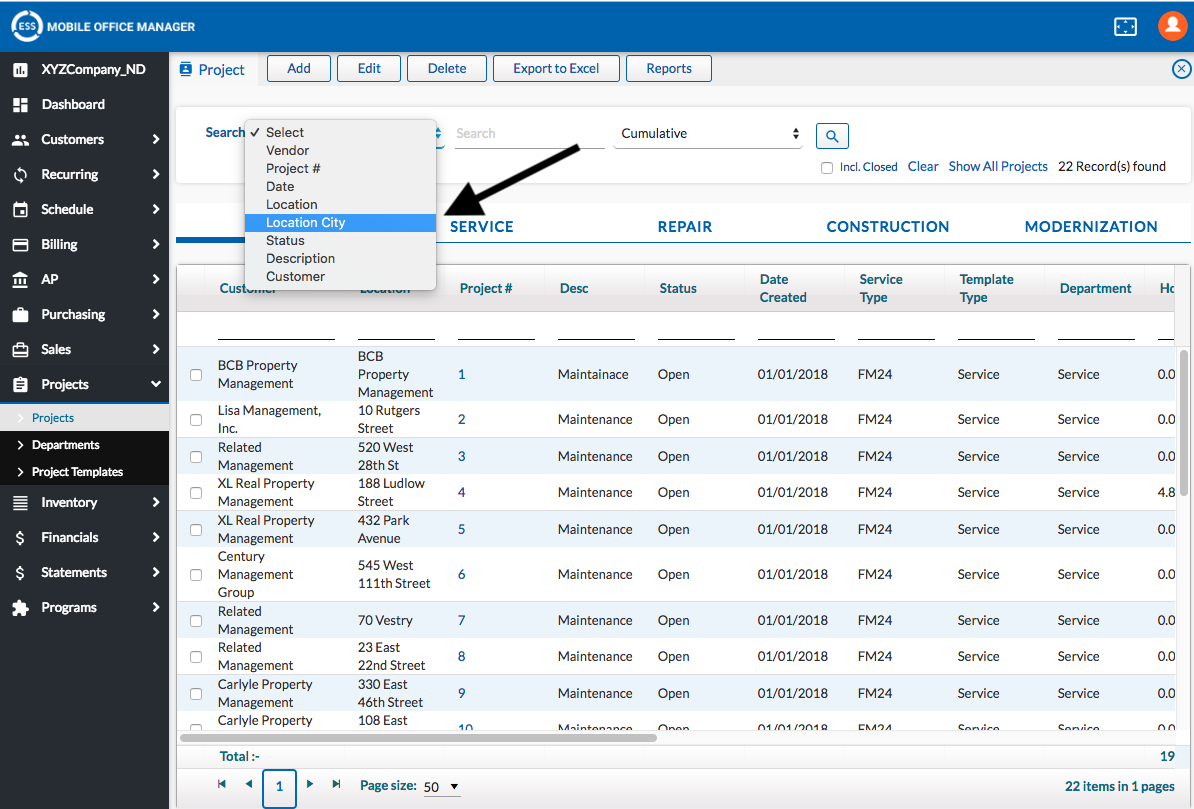The image size is (1194, 809).
Task: Close the Project panel with X icon
Action: pos(1181,69)
